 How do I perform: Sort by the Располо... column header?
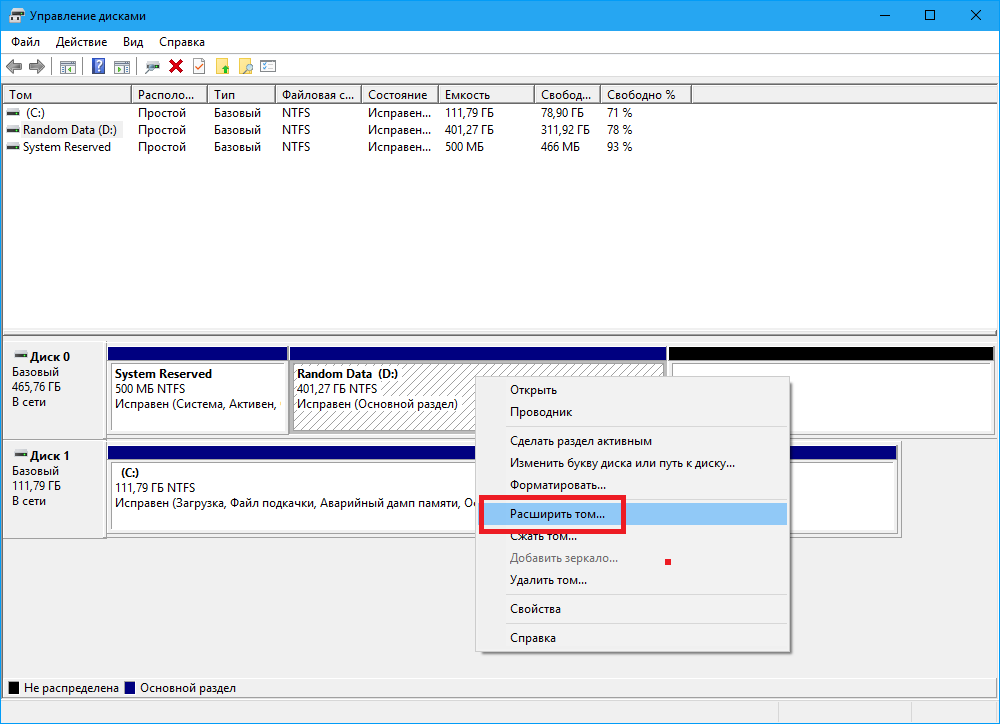click(170, 94)
